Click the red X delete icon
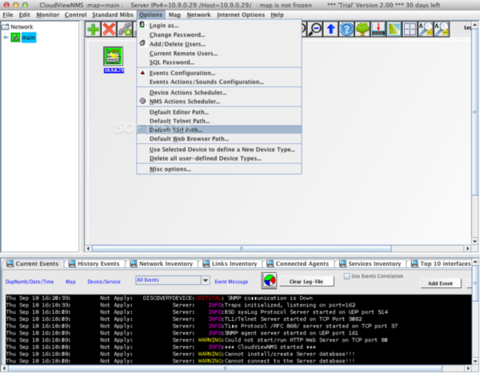Image resolution: width=480 pixels, height=373 pixels. (x=109, y=29)
